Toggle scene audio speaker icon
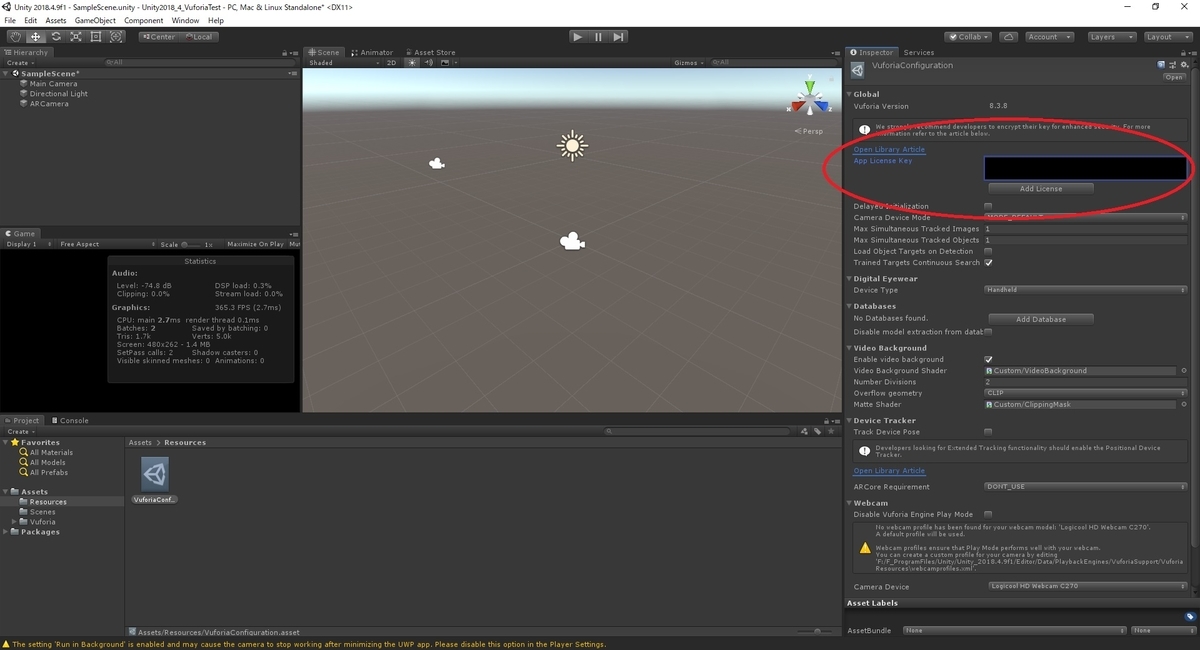This screenshot has width=1200, height=650. pos(428,63)
